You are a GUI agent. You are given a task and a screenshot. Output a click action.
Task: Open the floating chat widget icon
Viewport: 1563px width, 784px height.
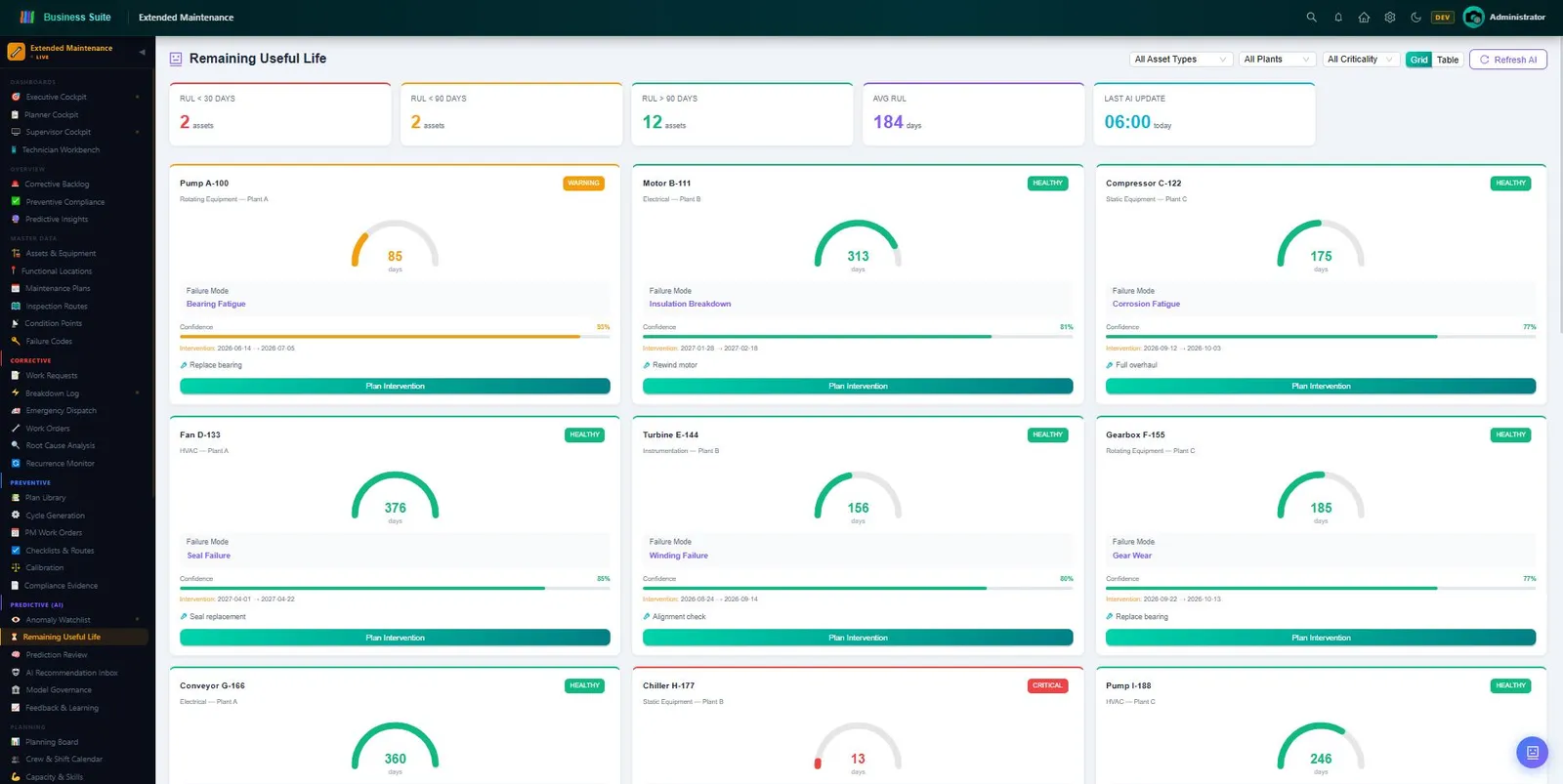(1532, 752)
